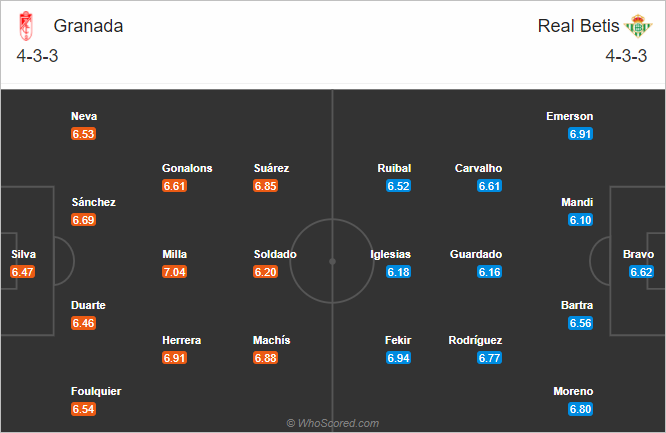666x433 pixels.
Task: Open the Granada team name link
Action: click(x=88, y=26)
